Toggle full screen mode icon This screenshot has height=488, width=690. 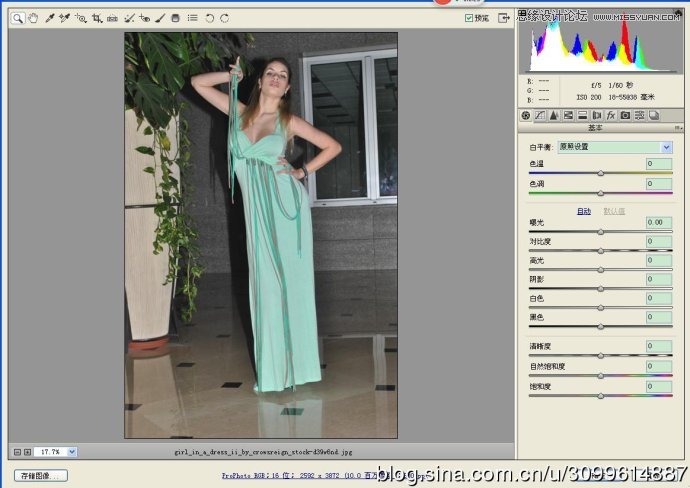click(x=504, y=18)
